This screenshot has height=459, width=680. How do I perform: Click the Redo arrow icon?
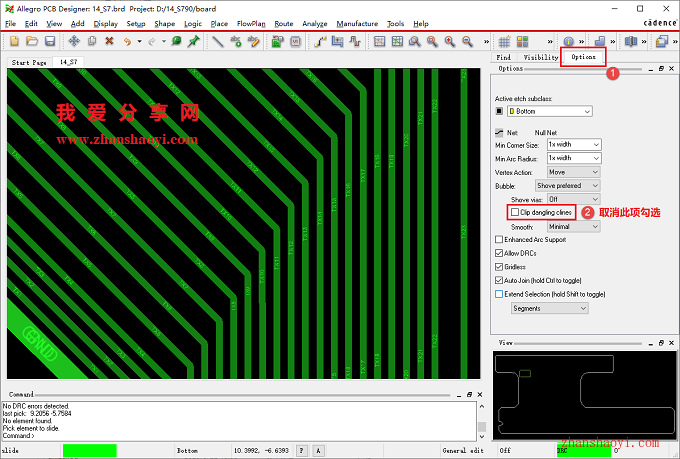click(x=151, y=41)
